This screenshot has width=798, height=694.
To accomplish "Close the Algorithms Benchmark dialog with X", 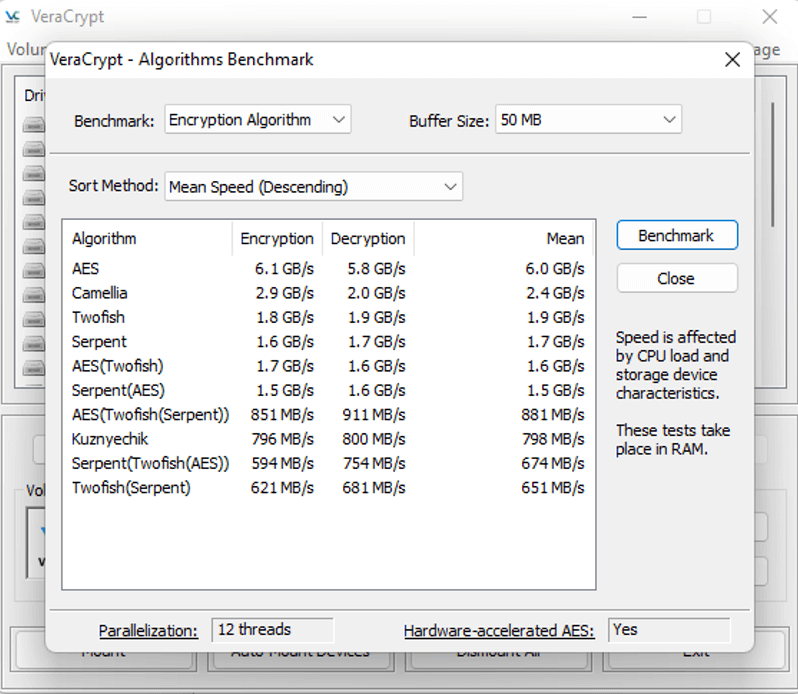I will 732,60.
